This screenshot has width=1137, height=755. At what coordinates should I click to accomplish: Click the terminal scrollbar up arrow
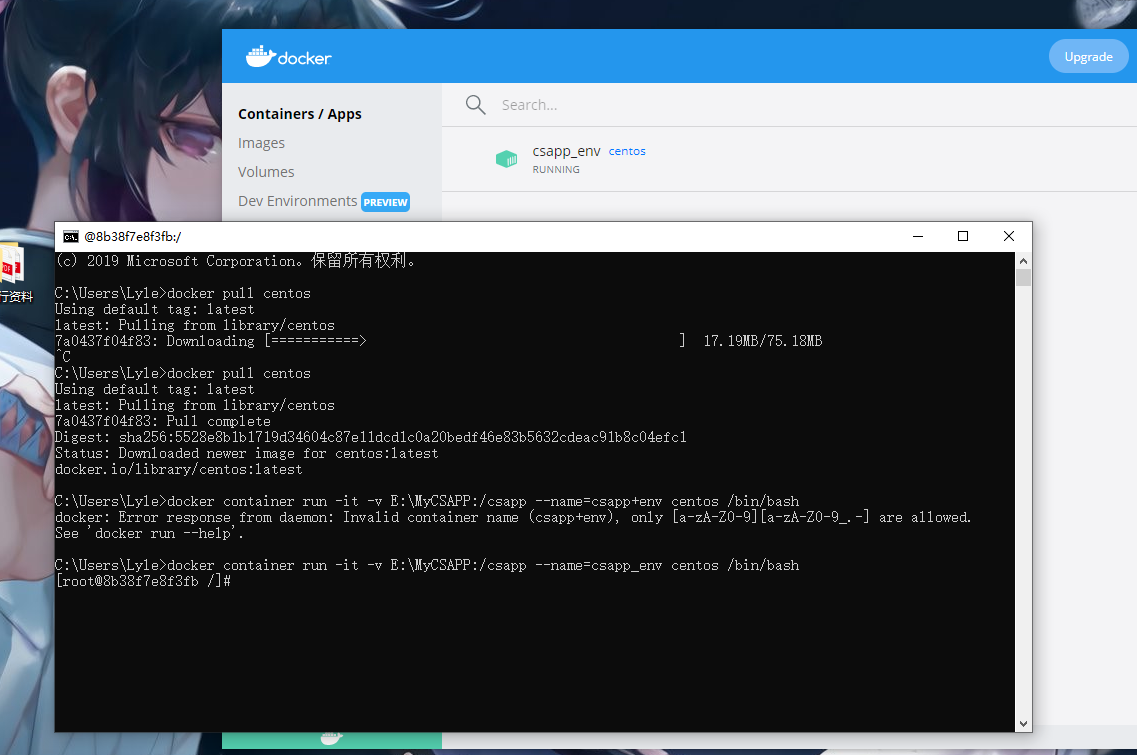click(1023, 261)
